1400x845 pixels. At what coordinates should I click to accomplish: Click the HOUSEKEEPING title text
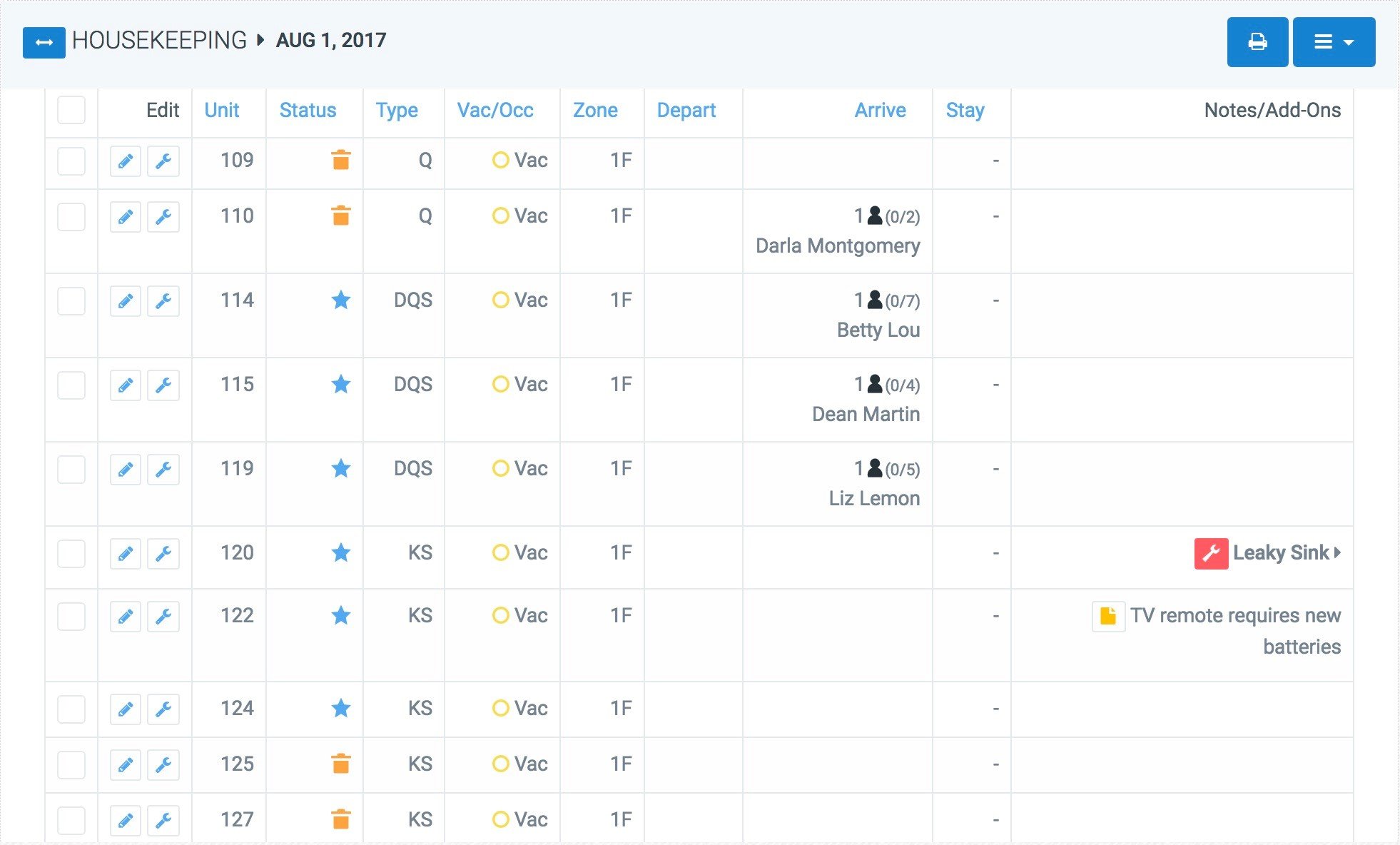tap(159, 40)
